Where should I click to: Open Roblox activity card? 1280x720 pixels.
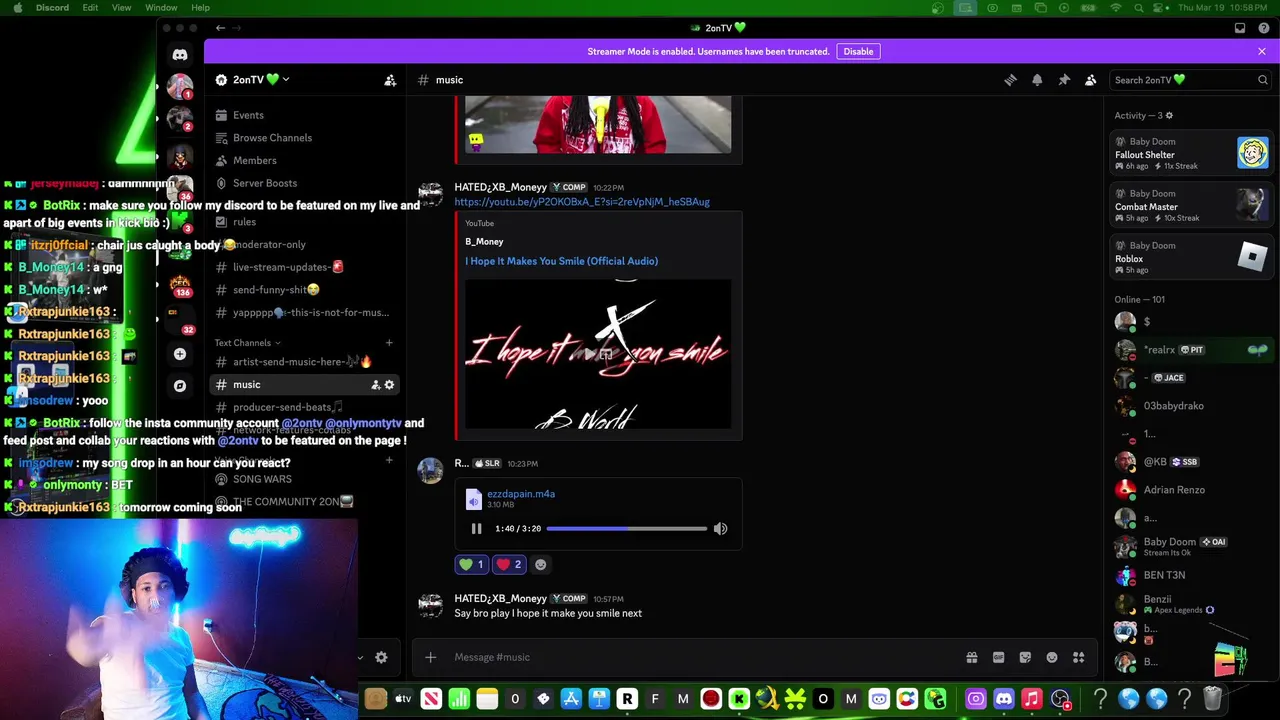(1191, 257)
